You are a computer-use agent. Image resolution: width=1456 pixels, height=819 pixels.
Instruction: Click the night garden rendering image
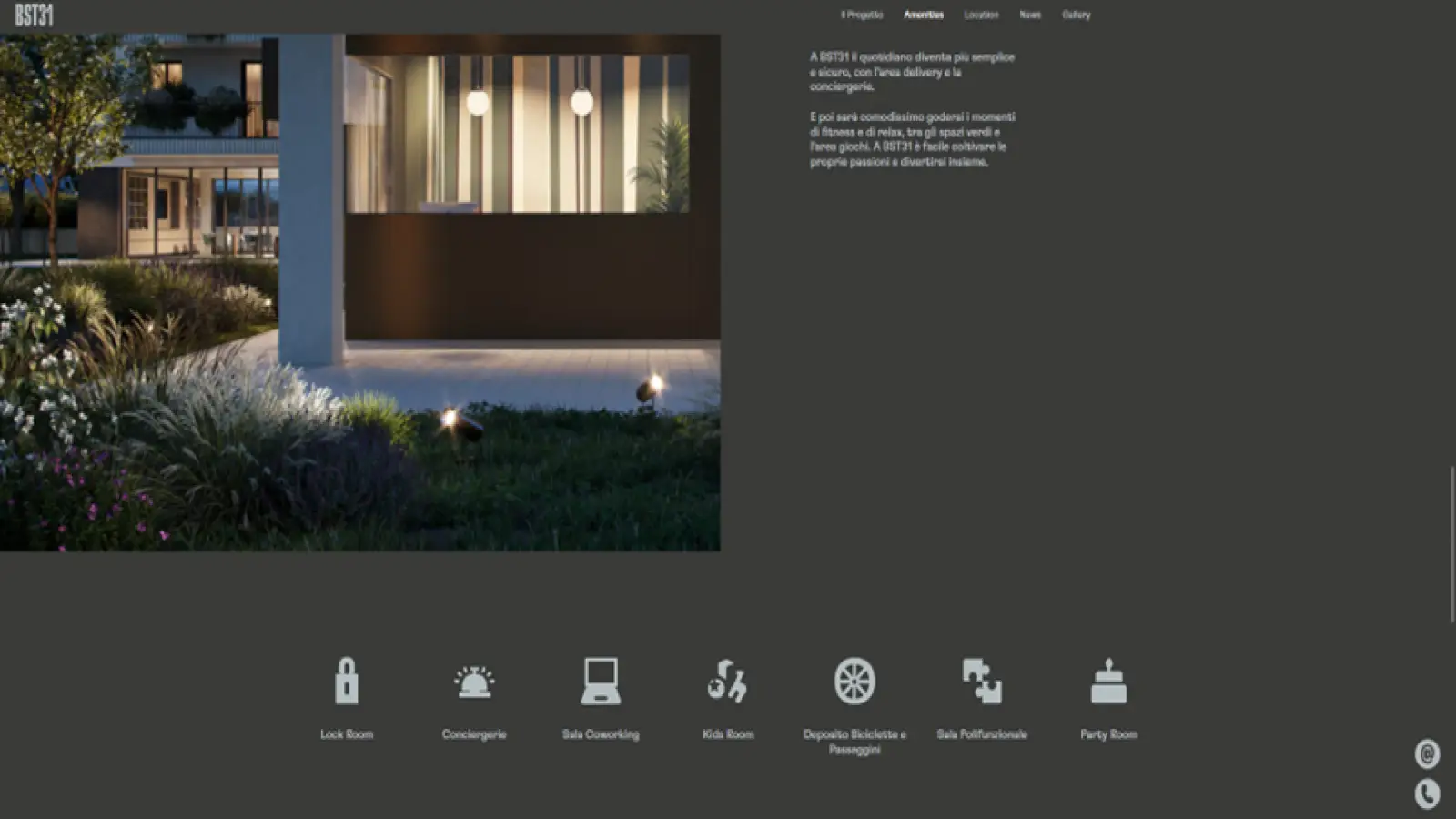pos(359,291)
